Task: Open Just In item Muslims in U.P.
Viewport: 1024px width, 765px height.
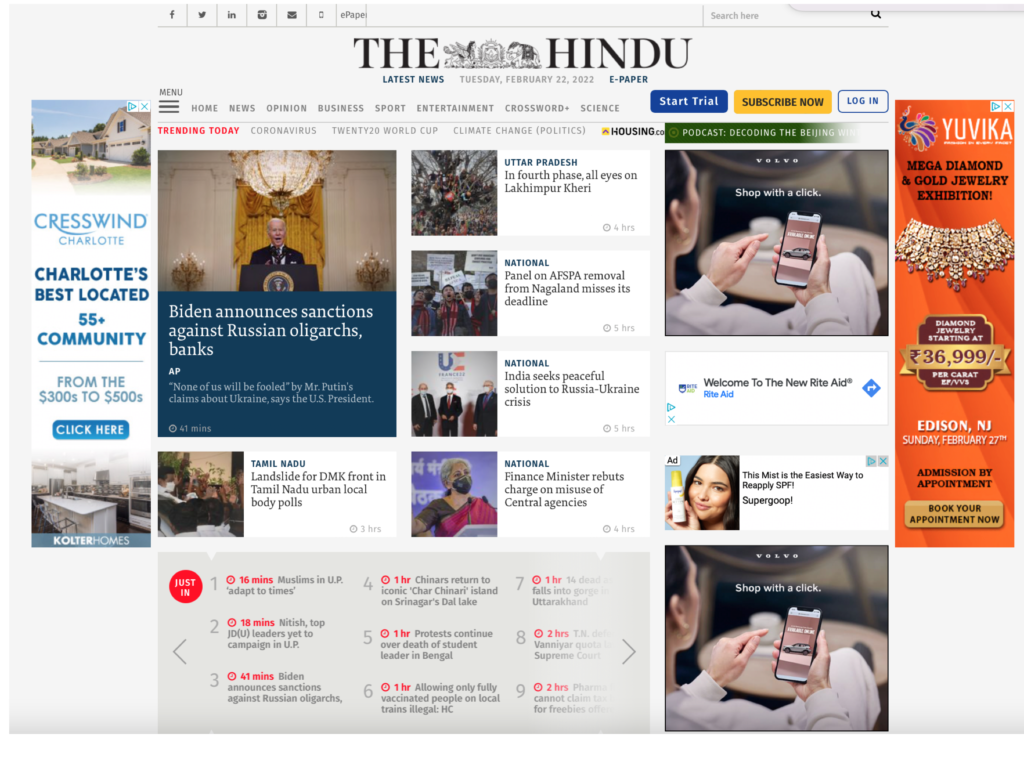Action: coord(285,585)
